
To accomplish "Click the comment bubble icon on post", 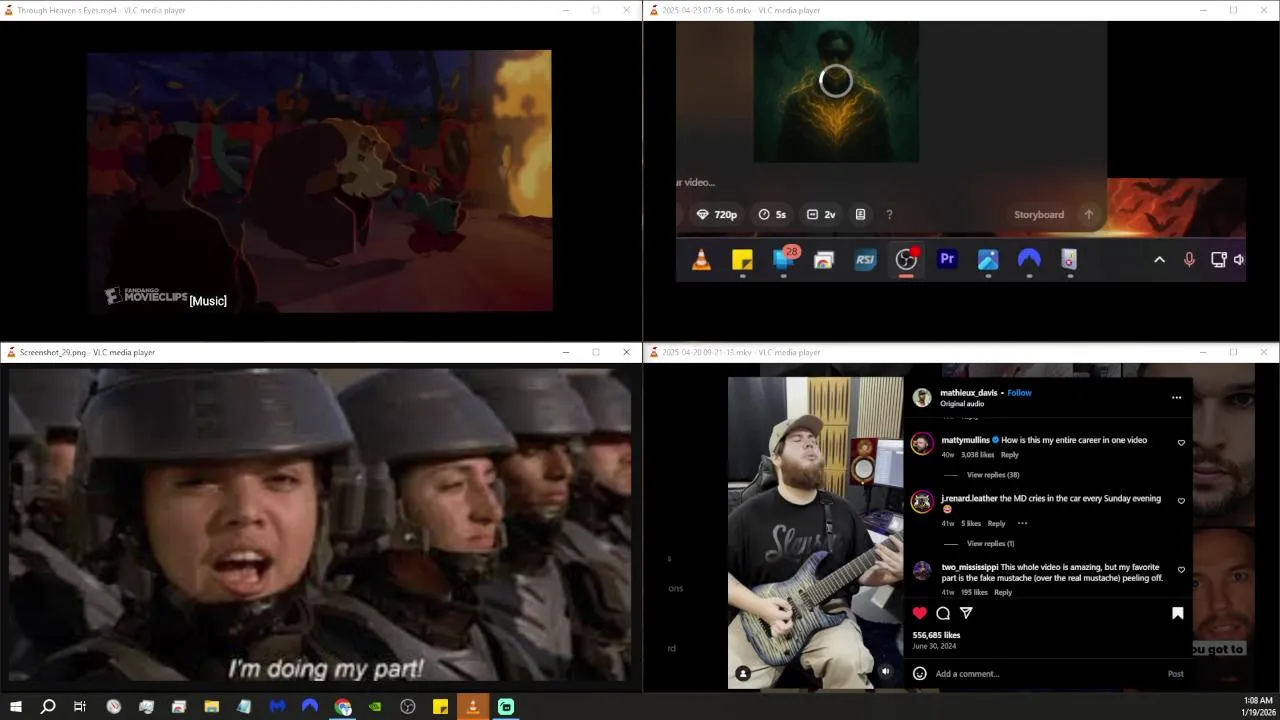I will 943,613.
